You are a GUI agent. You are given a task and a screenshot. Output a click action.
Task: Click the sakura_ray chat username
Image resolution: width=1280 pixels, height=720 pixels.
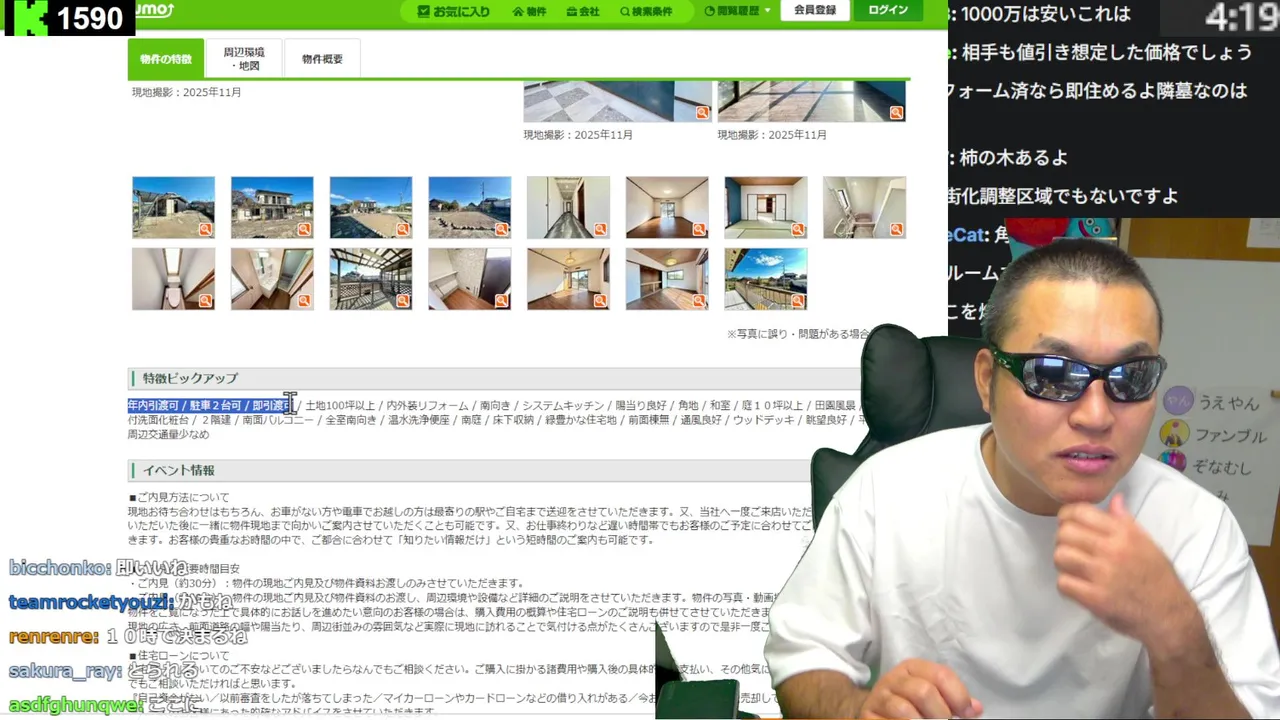(65, 672)
